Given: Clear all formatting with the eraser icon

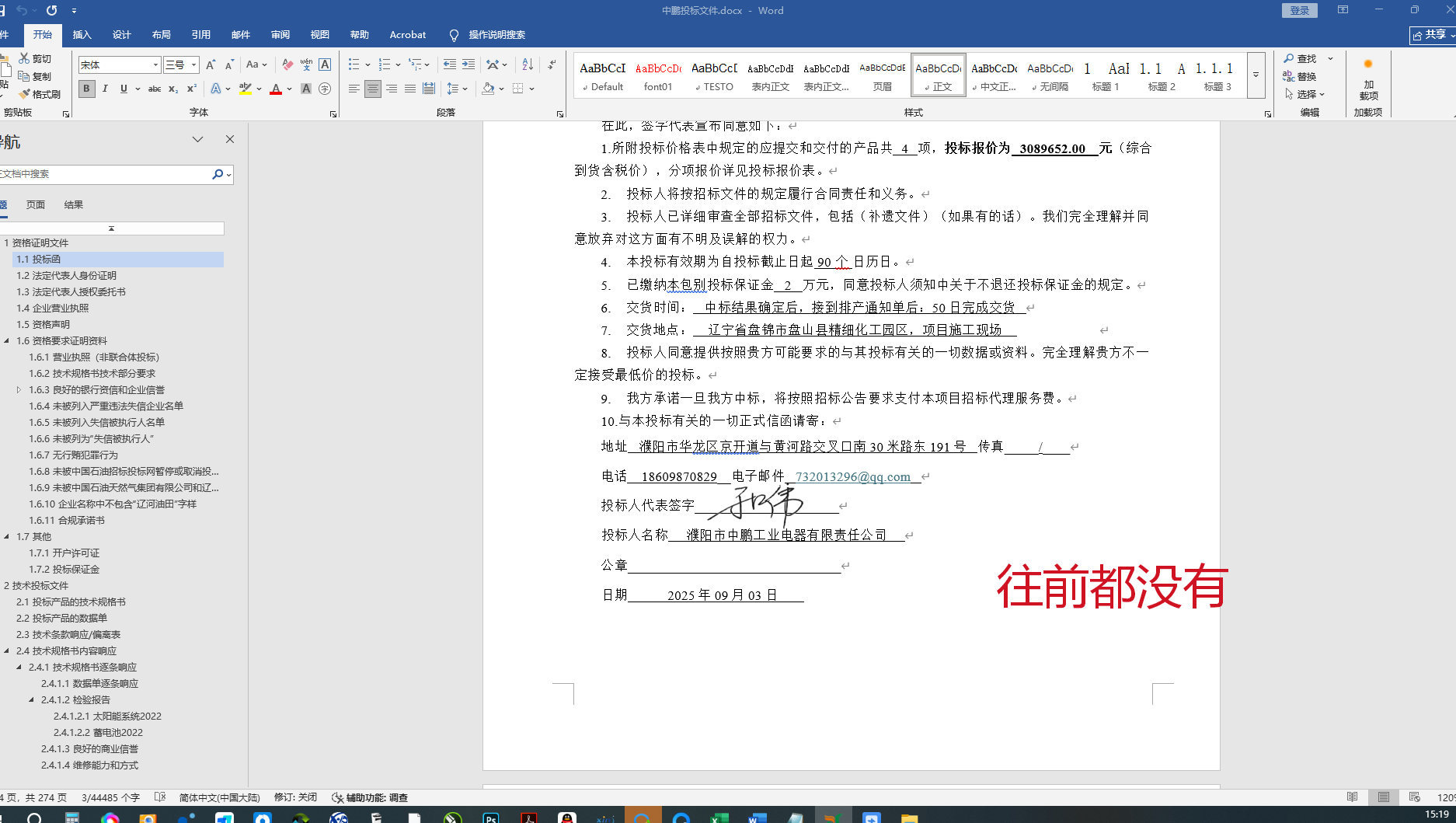Looking at the screenshot, I should coord(287,65).
